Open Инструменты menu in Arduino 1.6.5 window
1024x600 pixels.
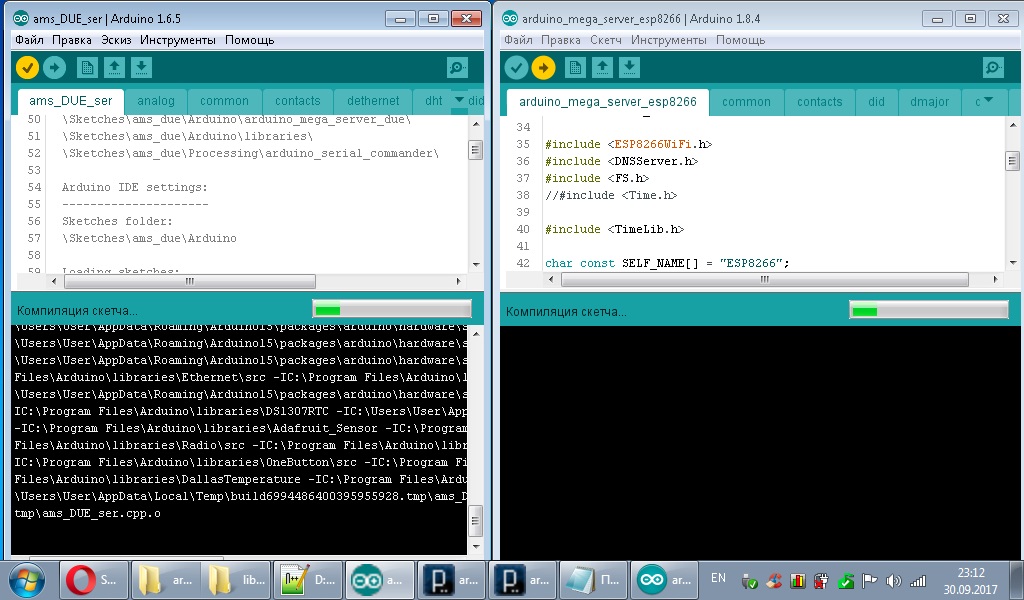click(x=177, y=40)
